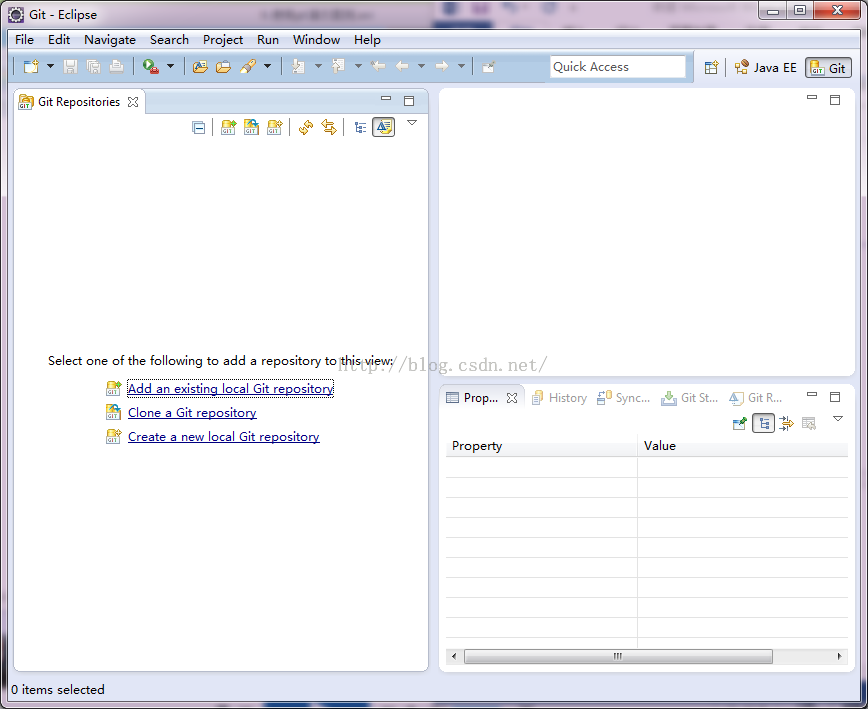Open the Run menu
868x709 pixels.
268,40
